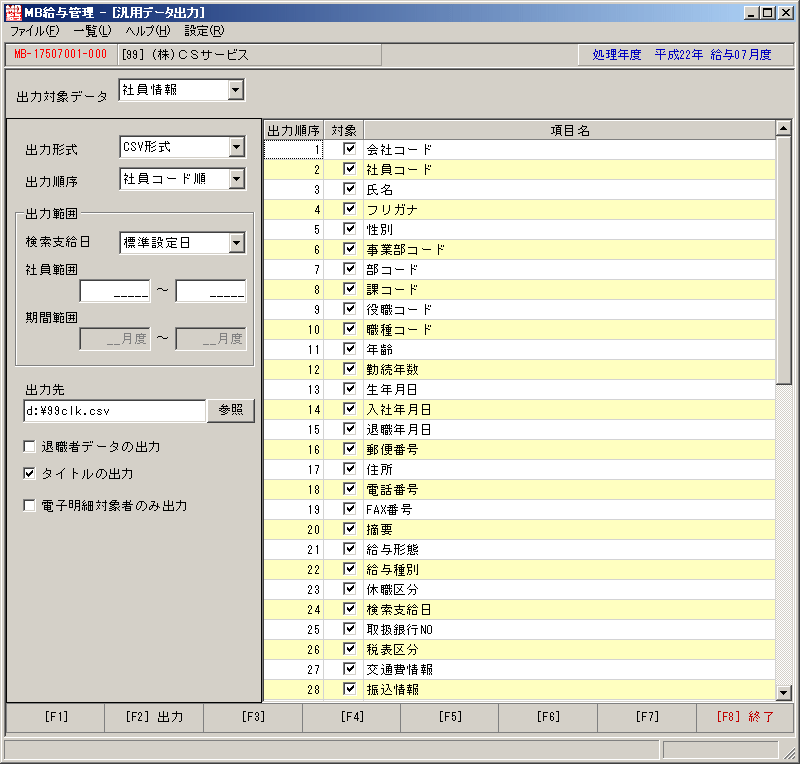
Task: Open the 設定(R) menu
Action: (x=204, y=31)
